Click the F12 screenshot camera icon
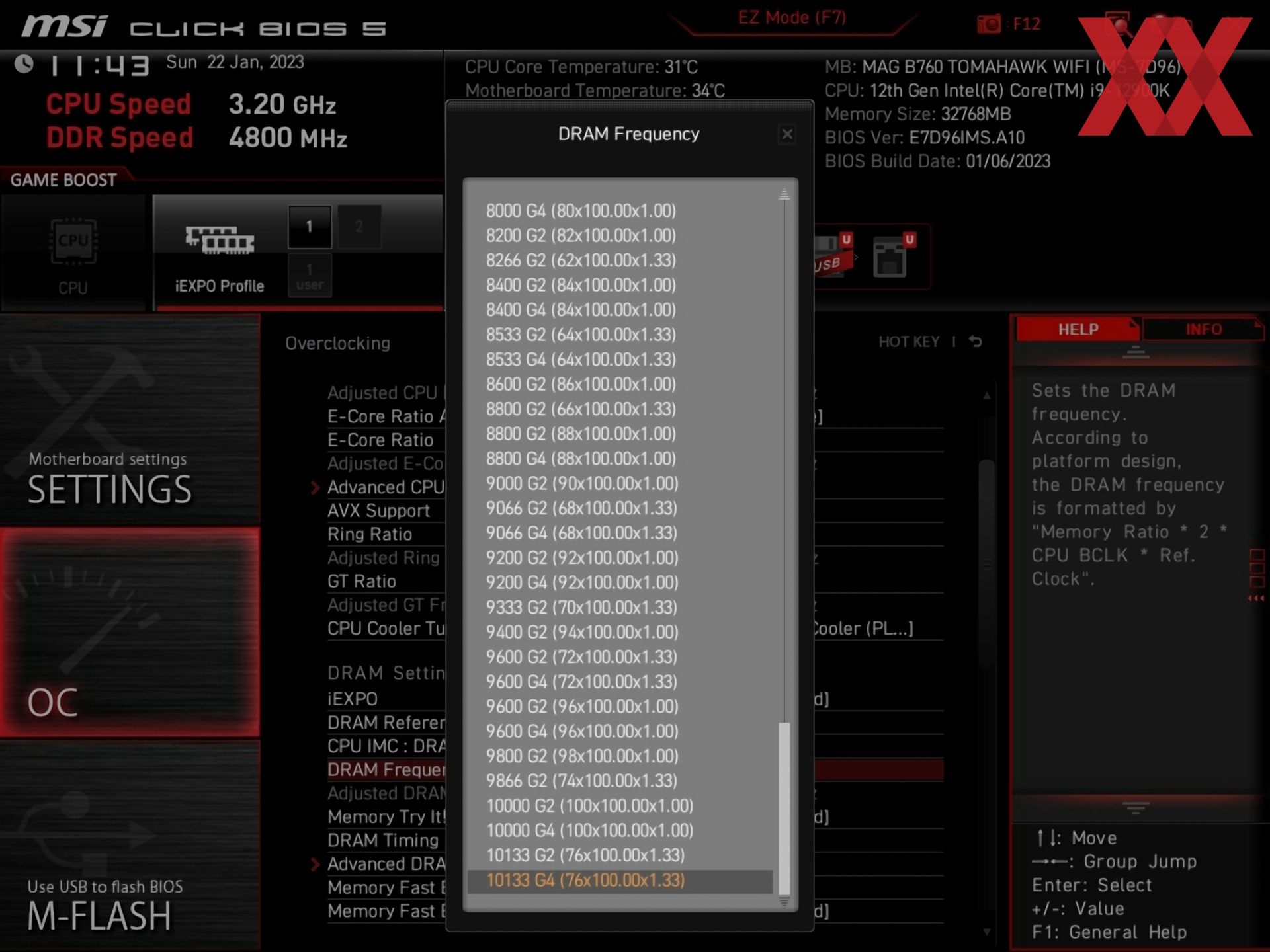The height and width of the screenshot is (952, 1270). 989,24
